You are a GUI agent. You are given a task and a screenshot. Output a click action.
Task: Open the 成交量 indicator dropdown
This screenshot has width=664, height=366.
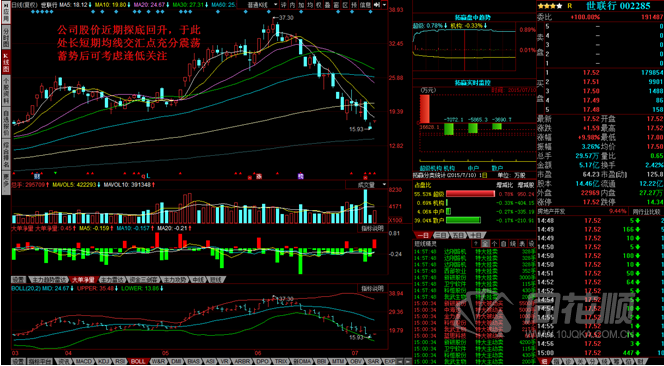pyautogui.click(x=367, y=185)
